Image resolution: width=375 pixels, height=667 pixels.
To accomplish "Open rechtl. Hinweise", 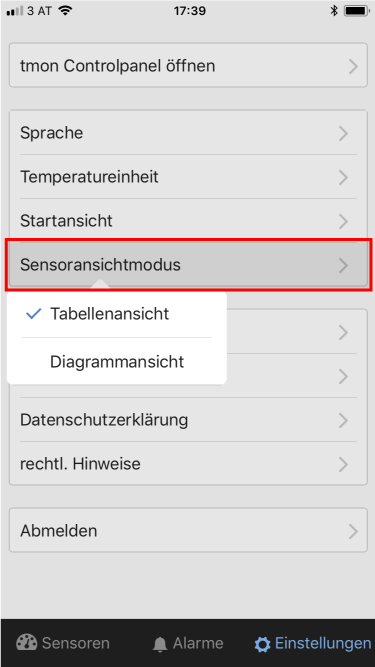I will click(188, 464).
